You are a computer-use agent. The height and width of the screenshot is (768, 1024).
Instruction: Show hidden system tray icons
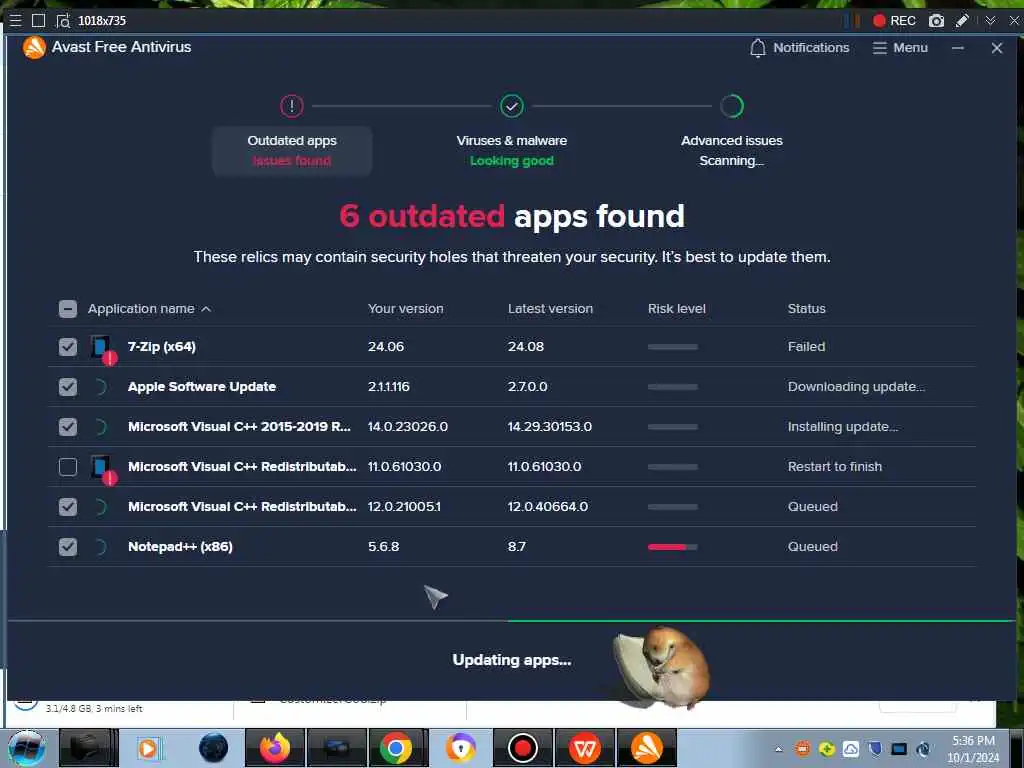point(778,749)
